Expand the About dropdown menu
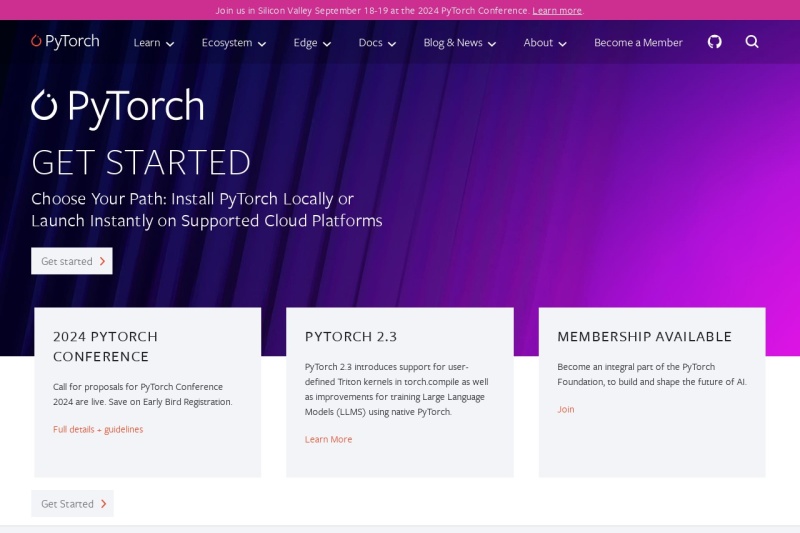This screenshot has width=800, height=533. pos(545,43)
